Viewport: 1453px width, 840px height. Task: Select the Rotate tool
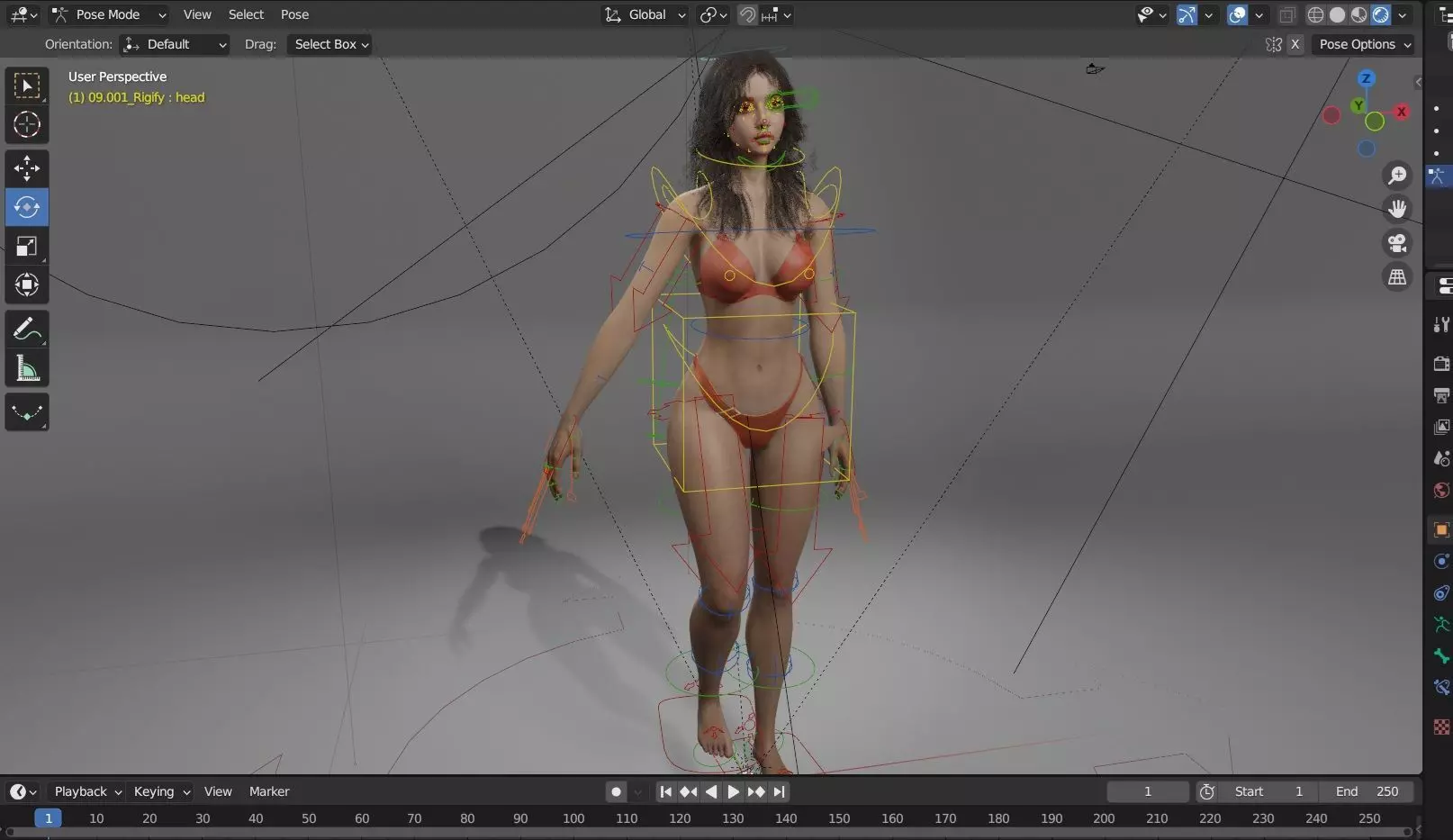pos(27,207)
